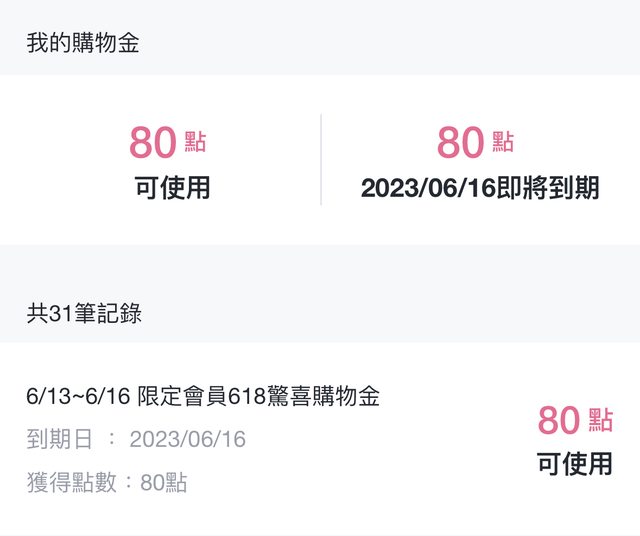Click the 我的購物金 section header
Screen dimensions: 640x536
coord(82,43)
